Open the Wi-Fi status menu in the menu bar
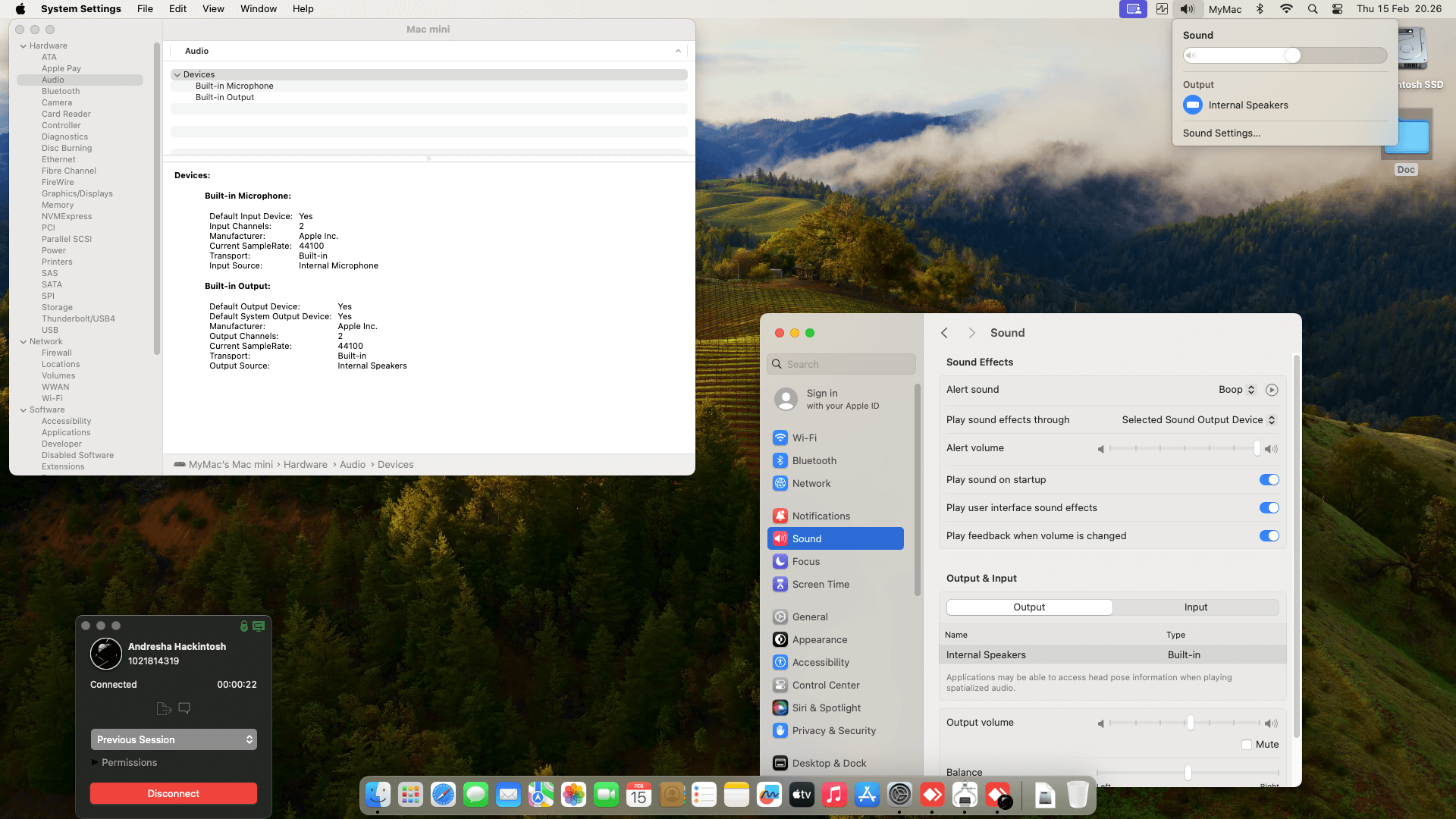 pos(1286,9)
